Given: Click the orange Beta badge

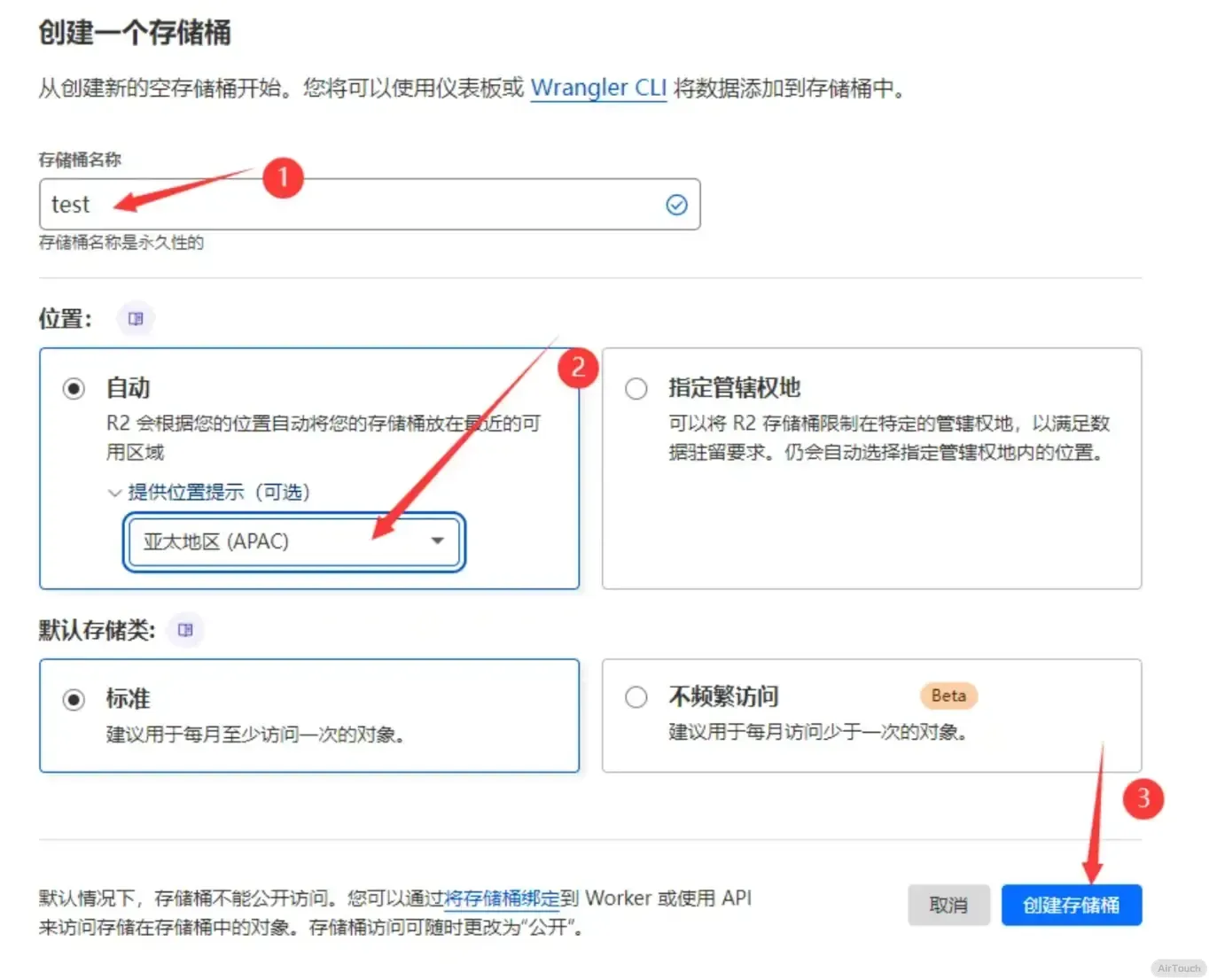Looking at the screenshot, I should tap(948, 696).
